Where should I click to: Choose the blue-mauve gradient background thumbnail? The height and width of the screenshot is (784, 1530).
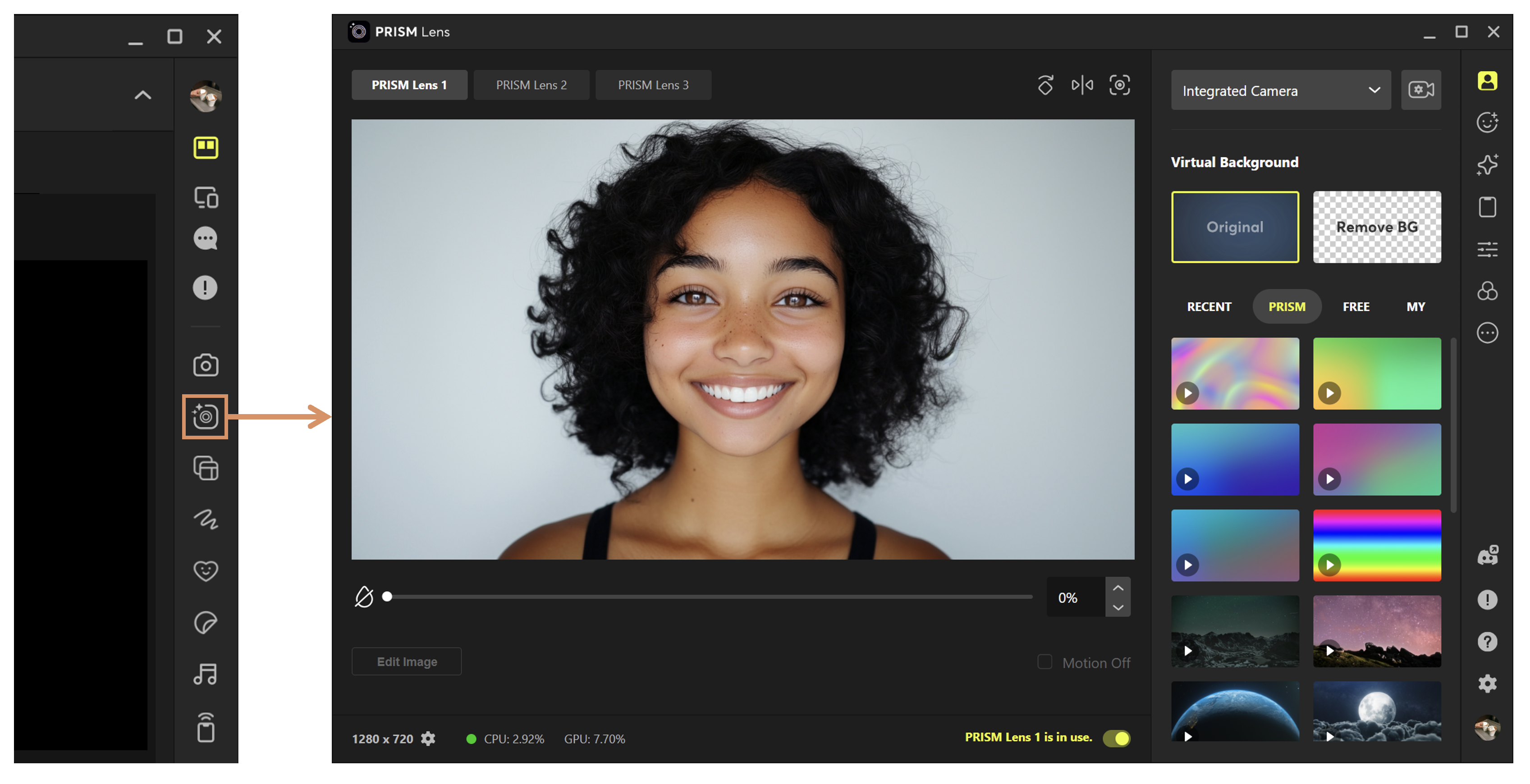[x=1235, y=545]
